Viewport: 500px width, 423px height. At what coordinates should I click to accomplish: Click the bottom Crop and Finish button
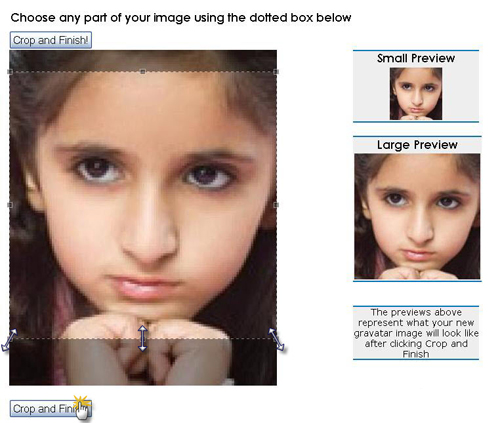[51, 409]
